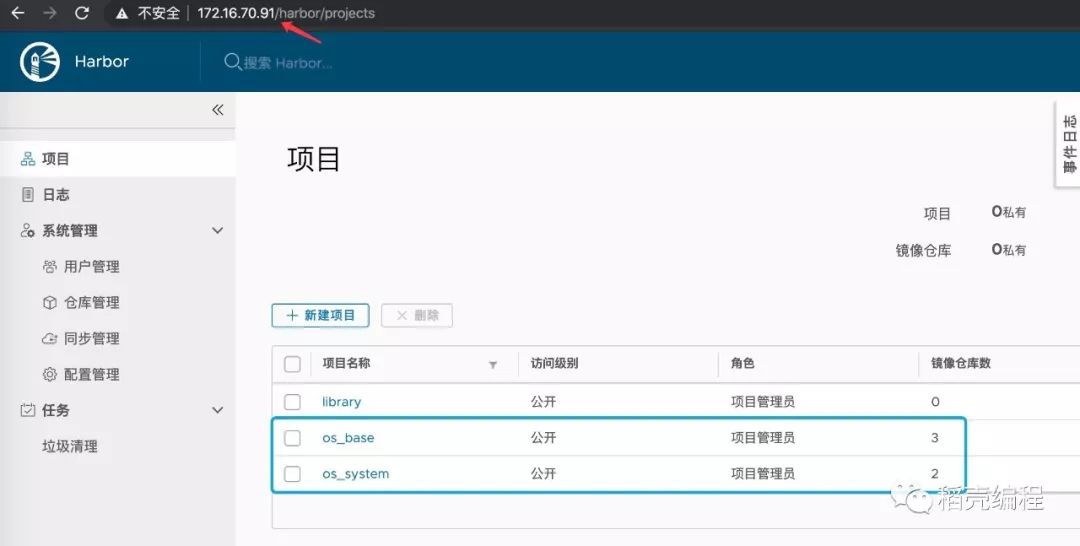This screenshot has width=1080, height=546.
Task: Open 垃圾清理 in the sidebar
Action: coord(70,446)
